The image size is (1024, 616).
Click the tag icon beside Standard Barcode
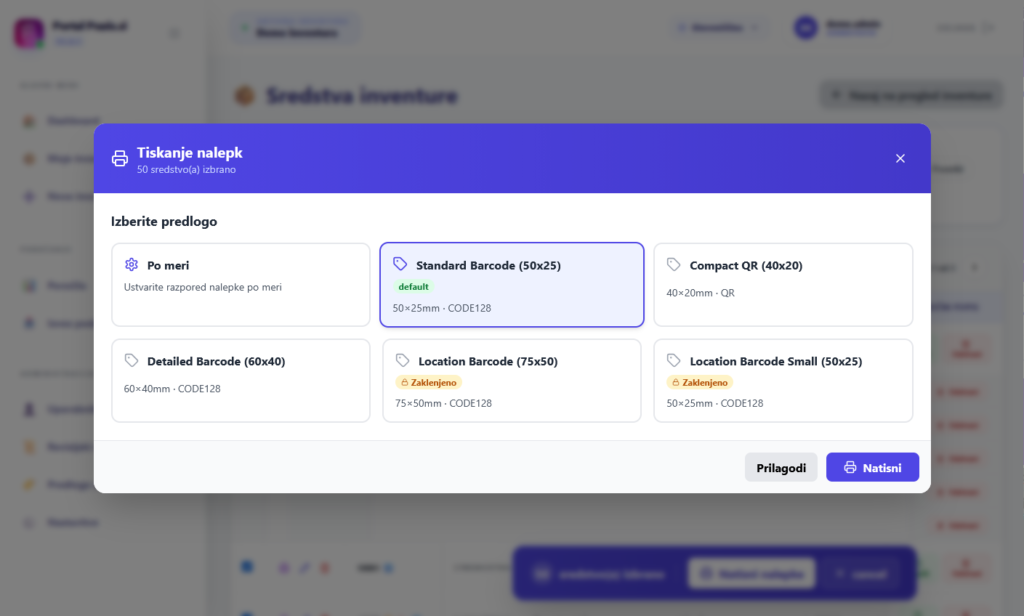(400, 265)
